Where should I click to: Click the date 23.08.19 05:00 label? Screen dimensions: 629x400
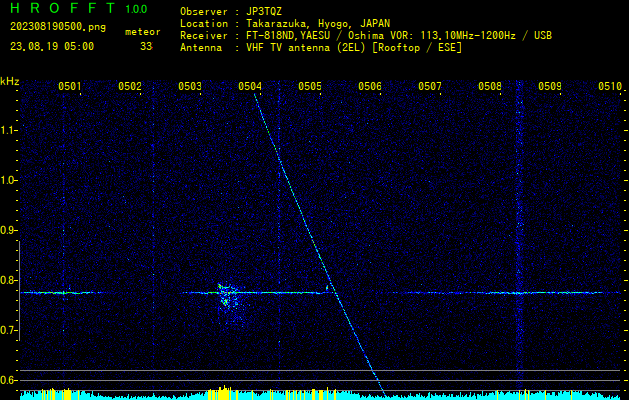(52, 46)
